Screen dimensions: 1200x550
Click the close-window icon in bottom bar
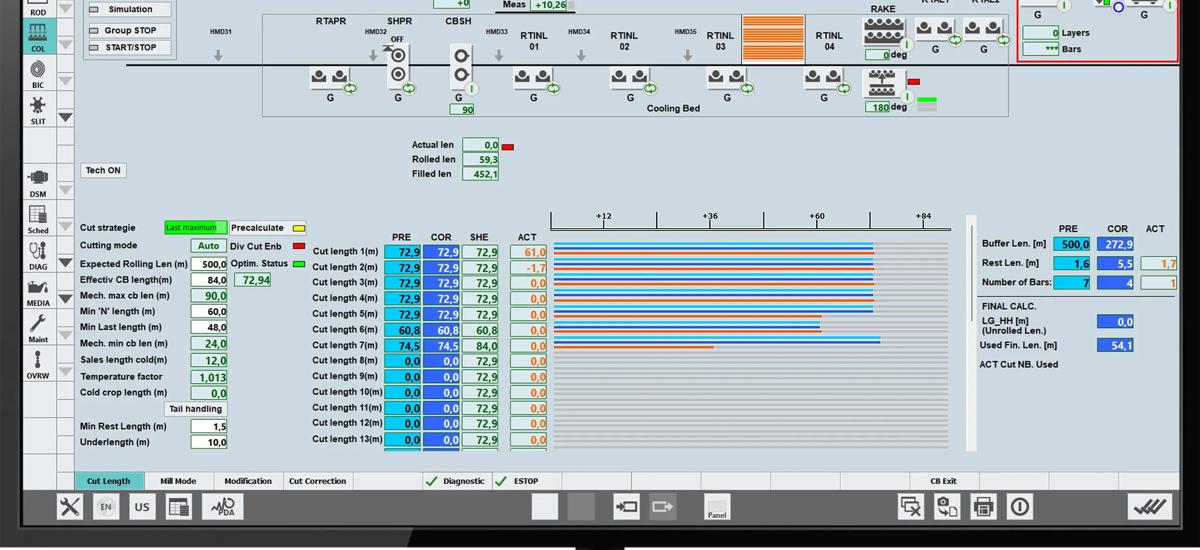(x=911, y=507)
